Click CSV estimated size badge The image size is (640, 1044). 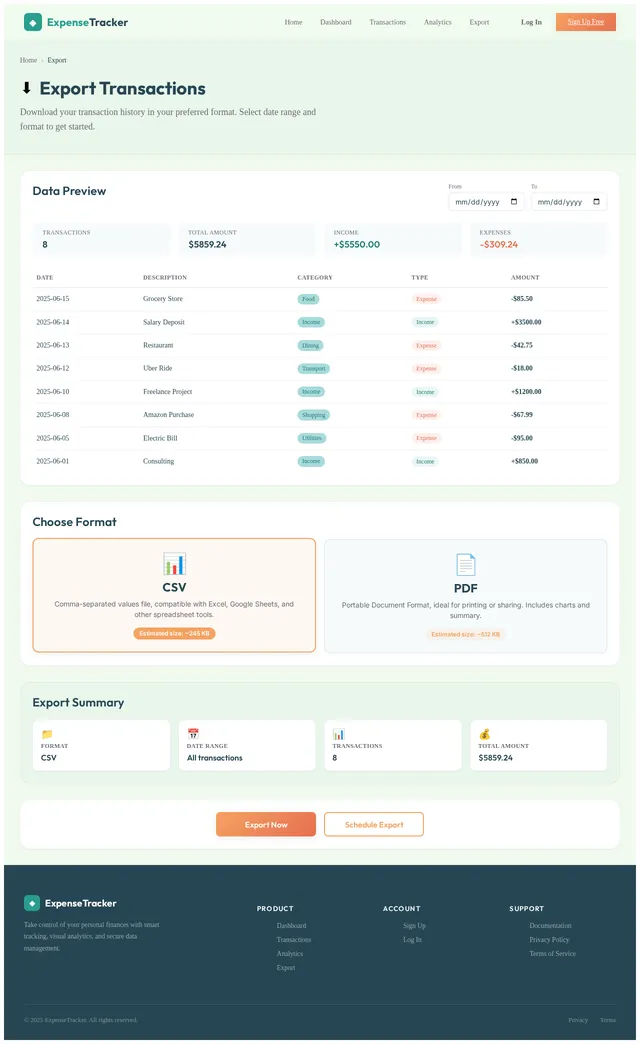[174, 633]
